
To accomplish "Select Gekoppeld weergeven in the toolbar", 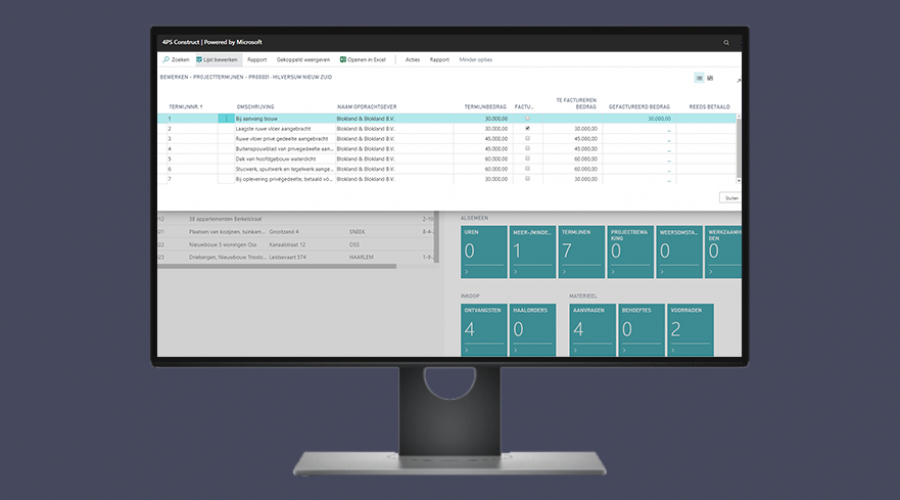I will tap(303, 60).
